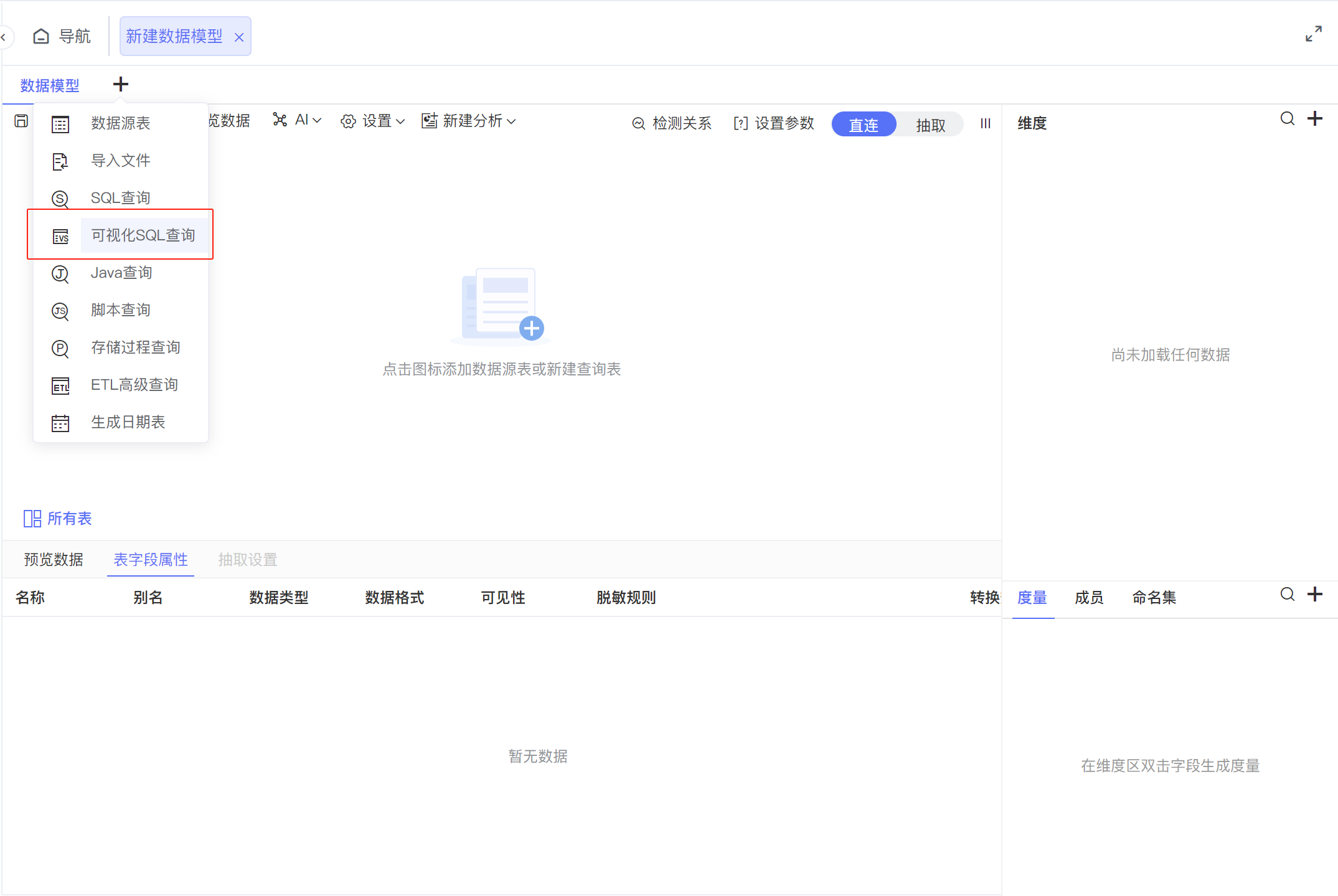
Task: Click the save icon in the toolbar
Action: tap(21, 121)
